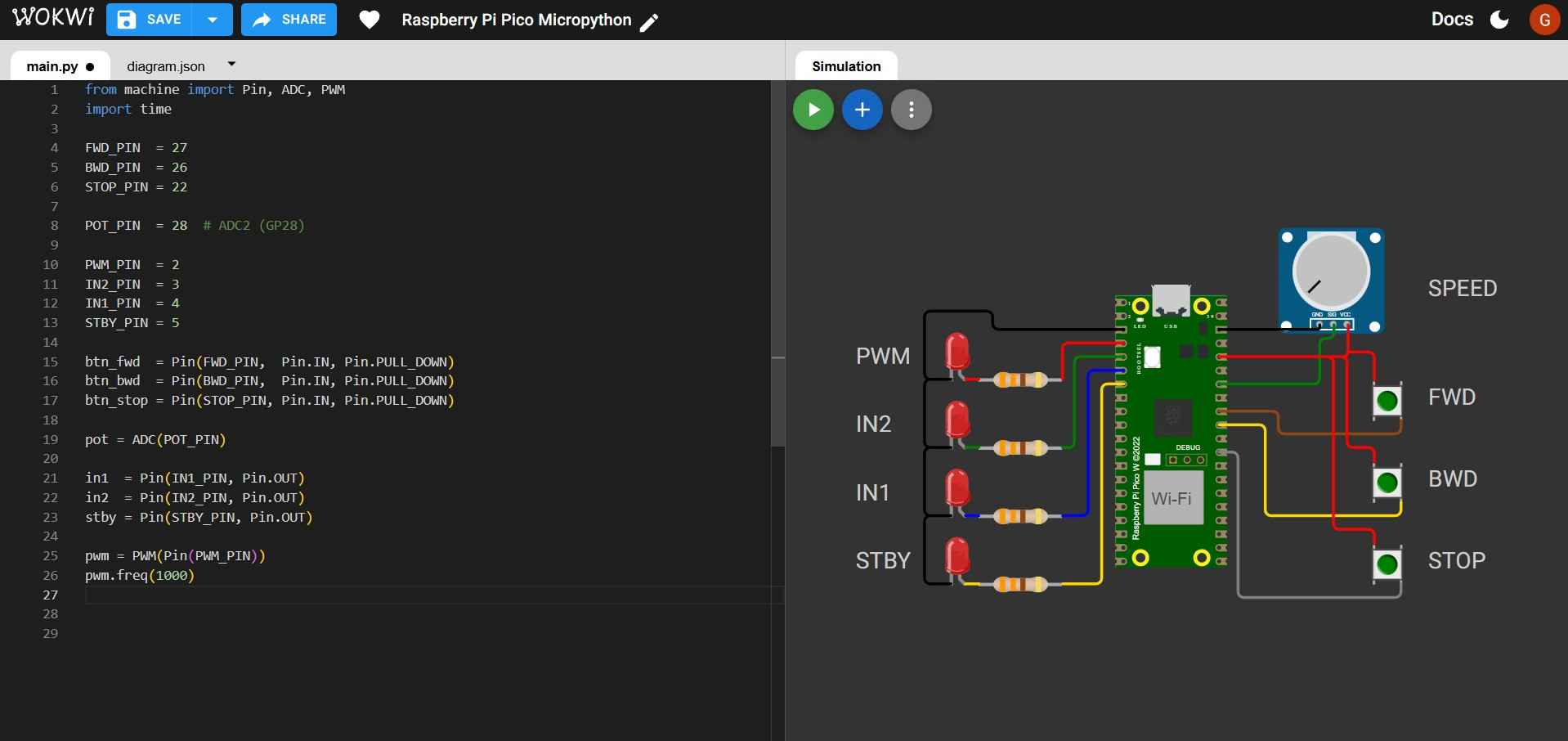The image size is (1568, 741).
Task: Toggle dark mode with the moon icon
Action: point(1499,20)
